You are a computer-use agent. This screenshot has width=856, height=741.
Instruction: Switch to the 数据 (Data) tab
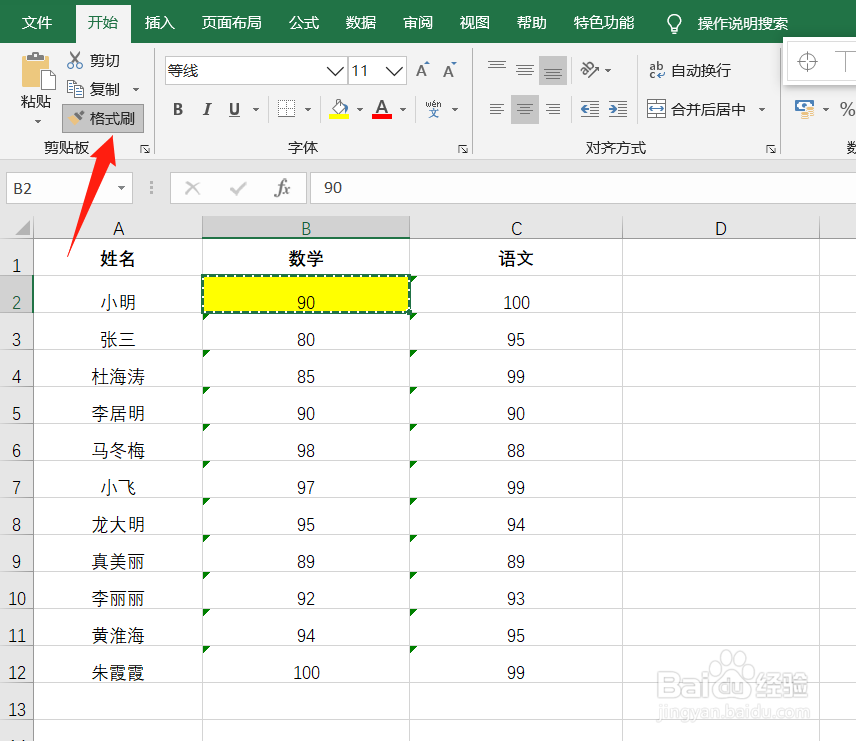[361, 22]
